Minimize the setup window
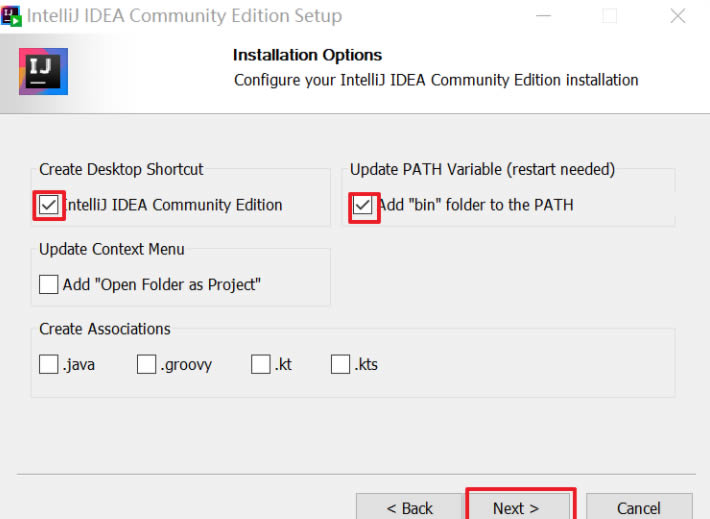Image resolution: width=710 pixels, height=519 pixels. 543,16
